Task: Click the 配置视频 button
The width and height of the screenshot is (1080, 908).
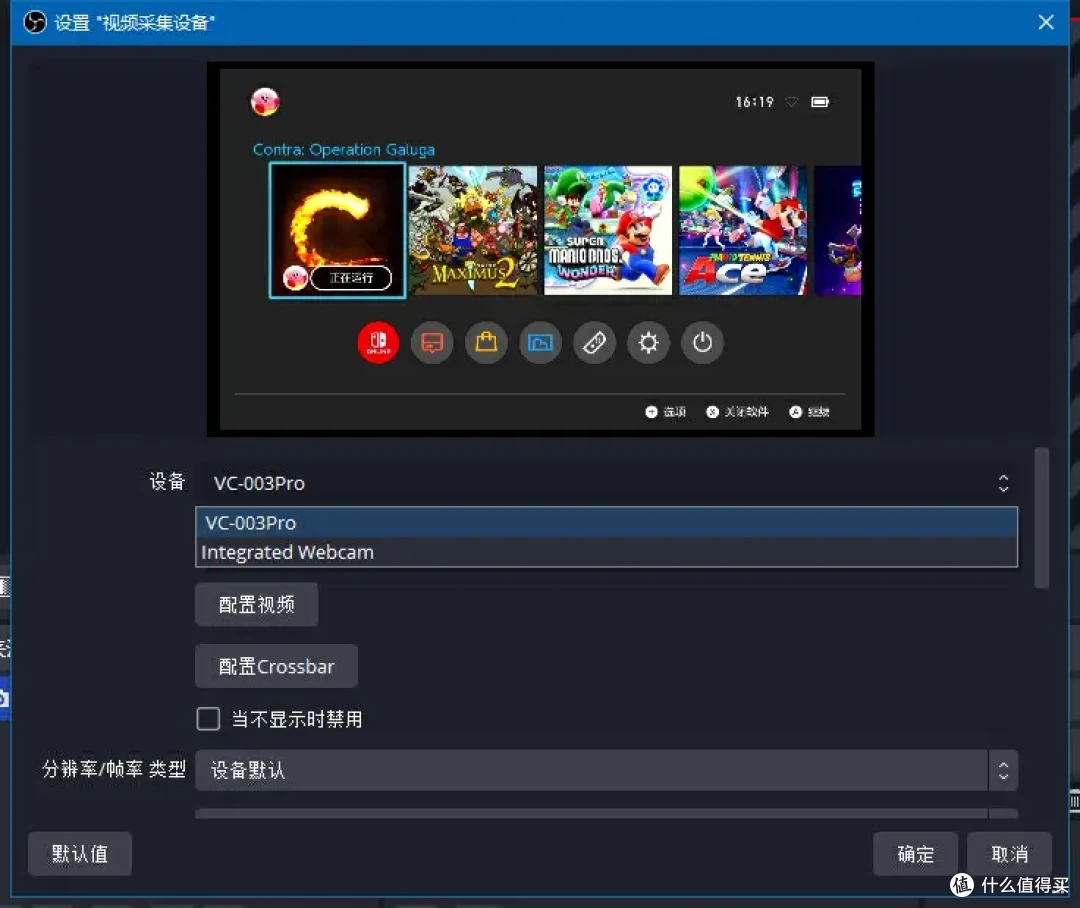Action: point(257,604)
